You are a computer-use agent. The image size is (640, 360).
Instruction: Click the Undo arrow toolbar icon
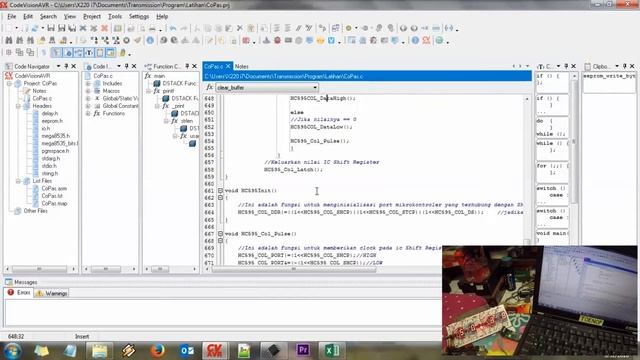(173, 28)
